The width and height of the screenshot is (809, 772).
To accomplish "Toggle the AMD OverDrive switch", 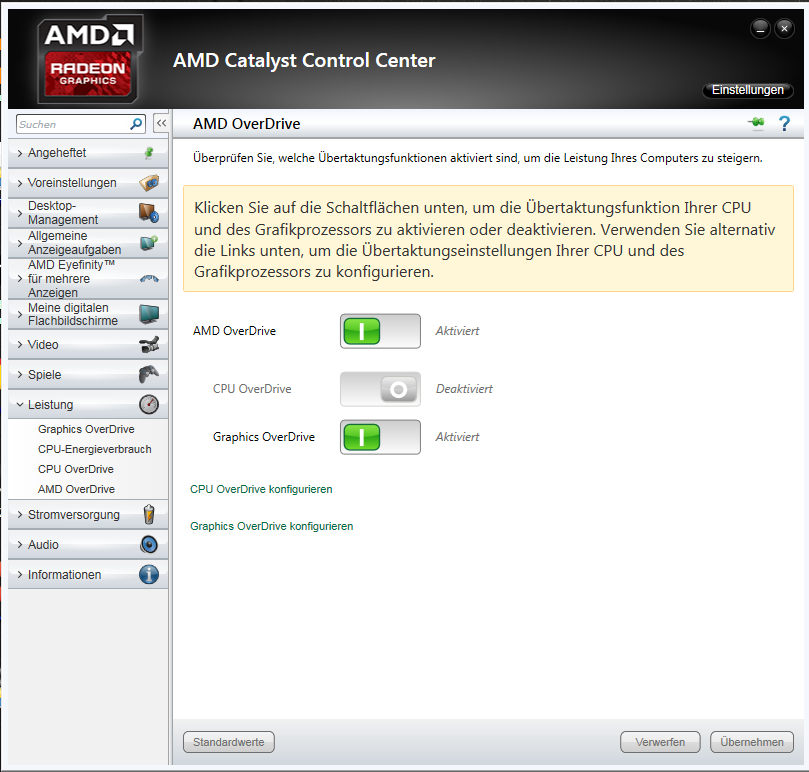I will [380, 331].
